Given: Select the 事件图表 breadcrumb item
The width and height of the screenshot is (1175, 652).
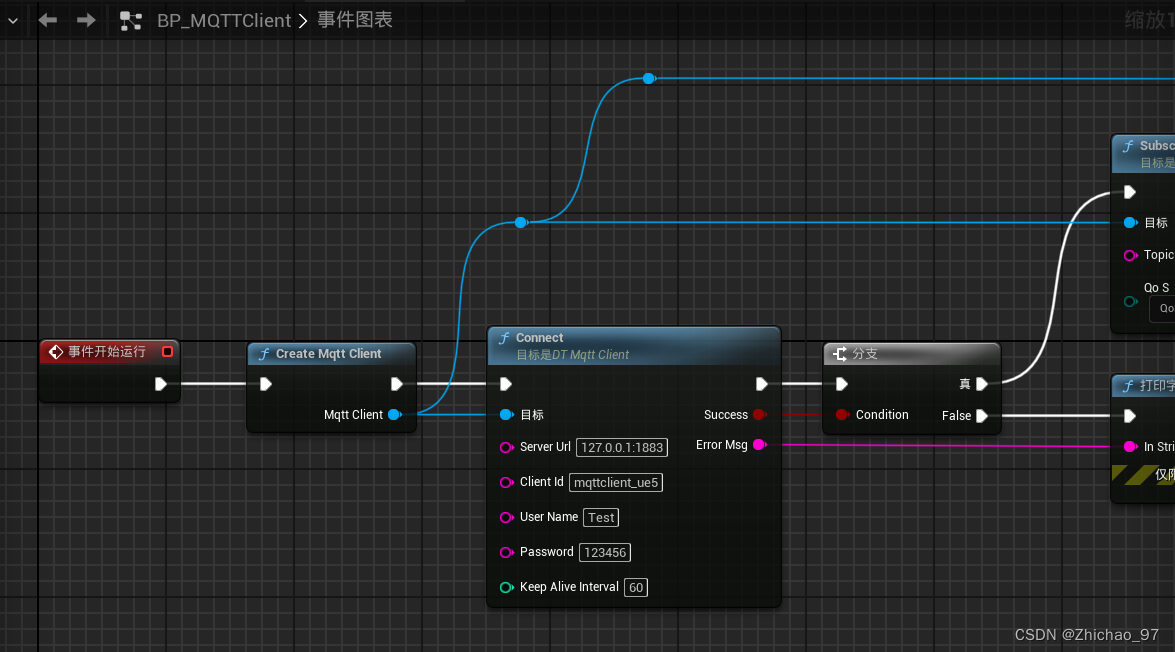Looking at the screenshot, I should [357, 18].
